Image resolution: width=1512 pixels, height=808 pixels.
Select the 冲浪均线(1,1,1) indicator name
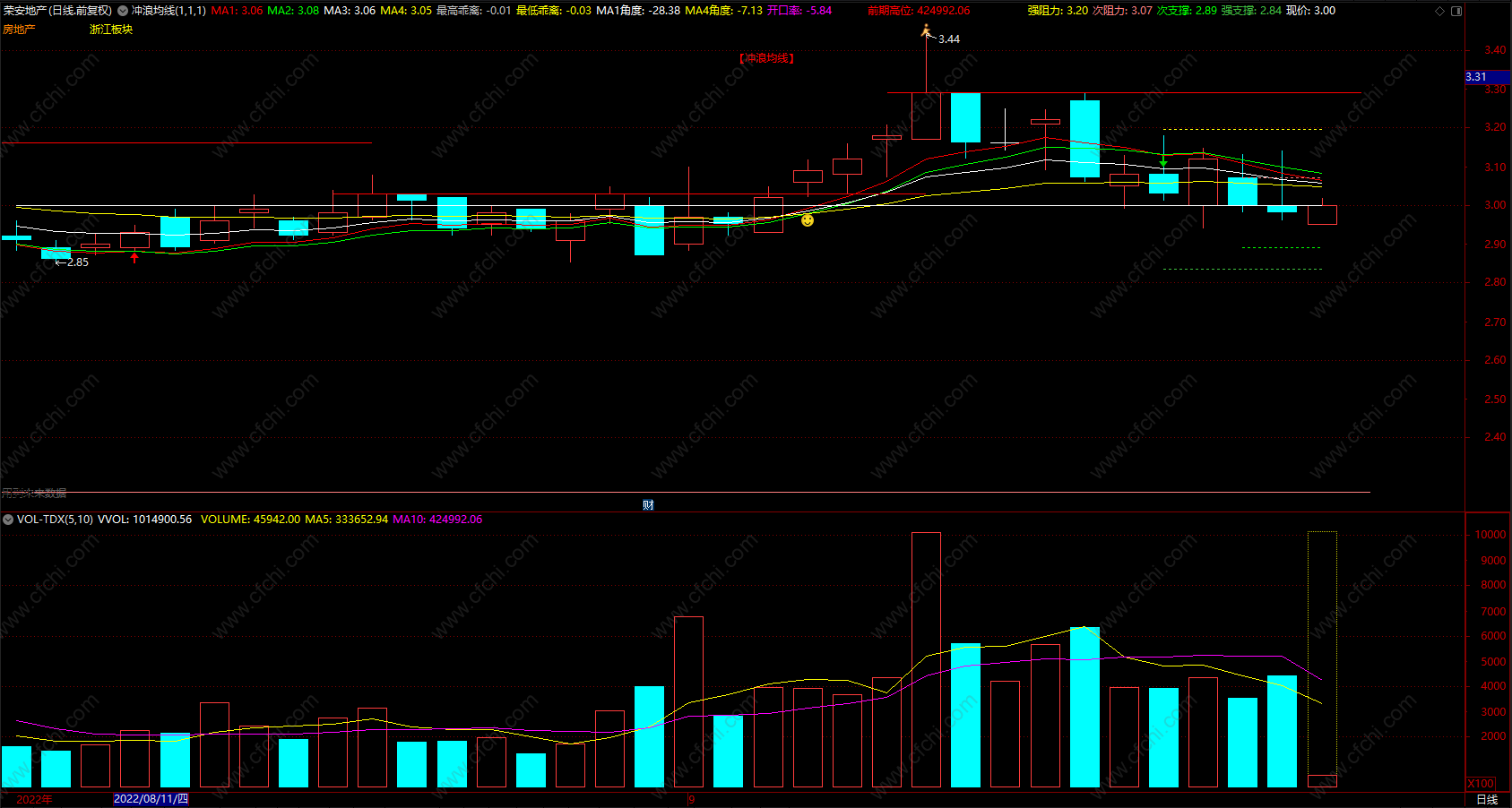(168, 11)
